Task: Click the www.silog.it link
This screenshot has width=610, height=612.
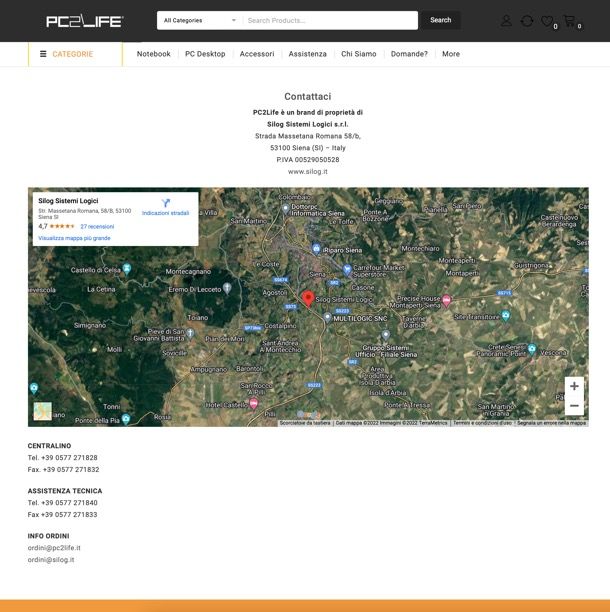Action: pyautogui.click(x=308, y=171)
